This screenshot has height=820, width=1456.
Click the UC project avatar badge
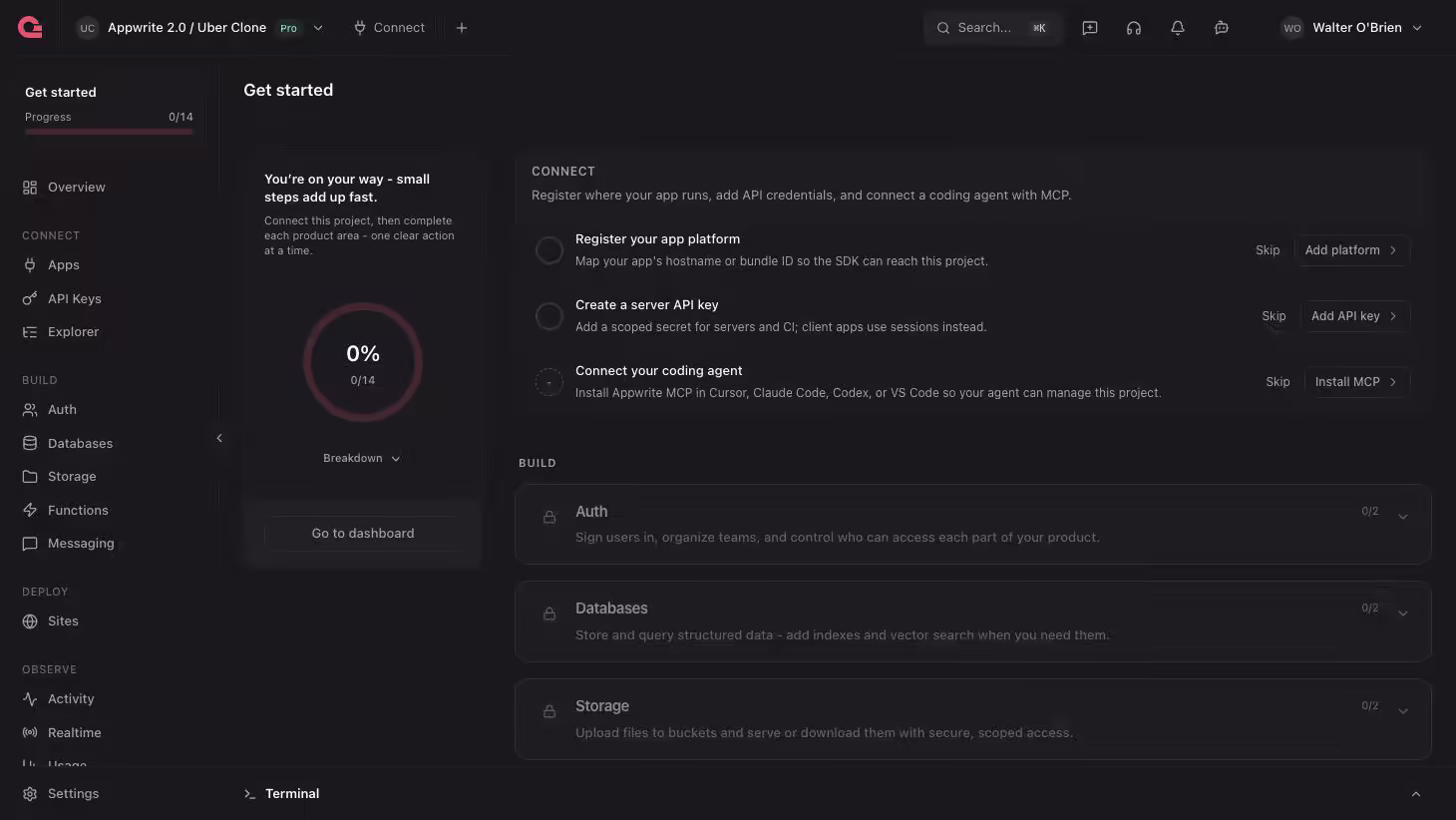pos(88,28)
